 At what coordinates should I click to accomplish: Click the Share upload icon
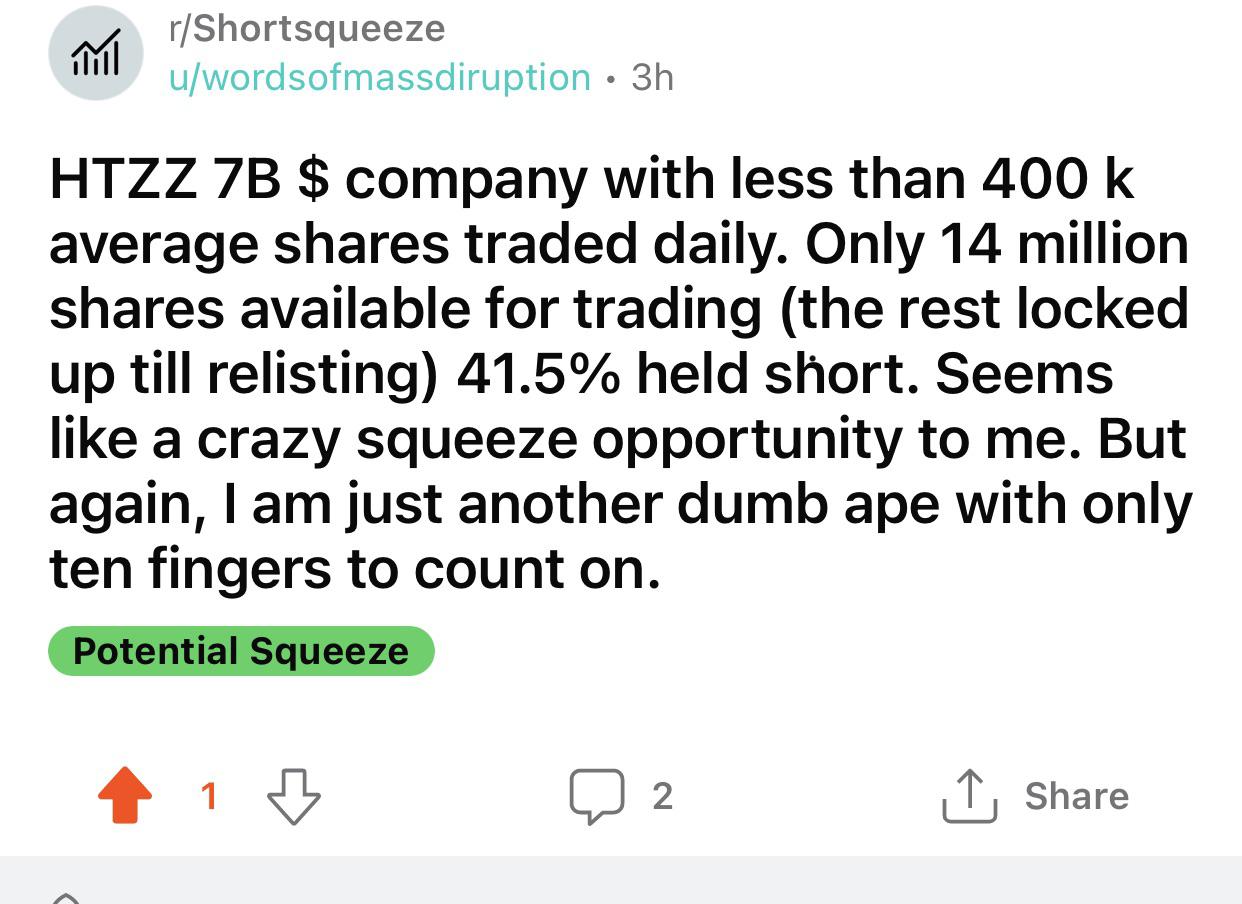point(967,795)
